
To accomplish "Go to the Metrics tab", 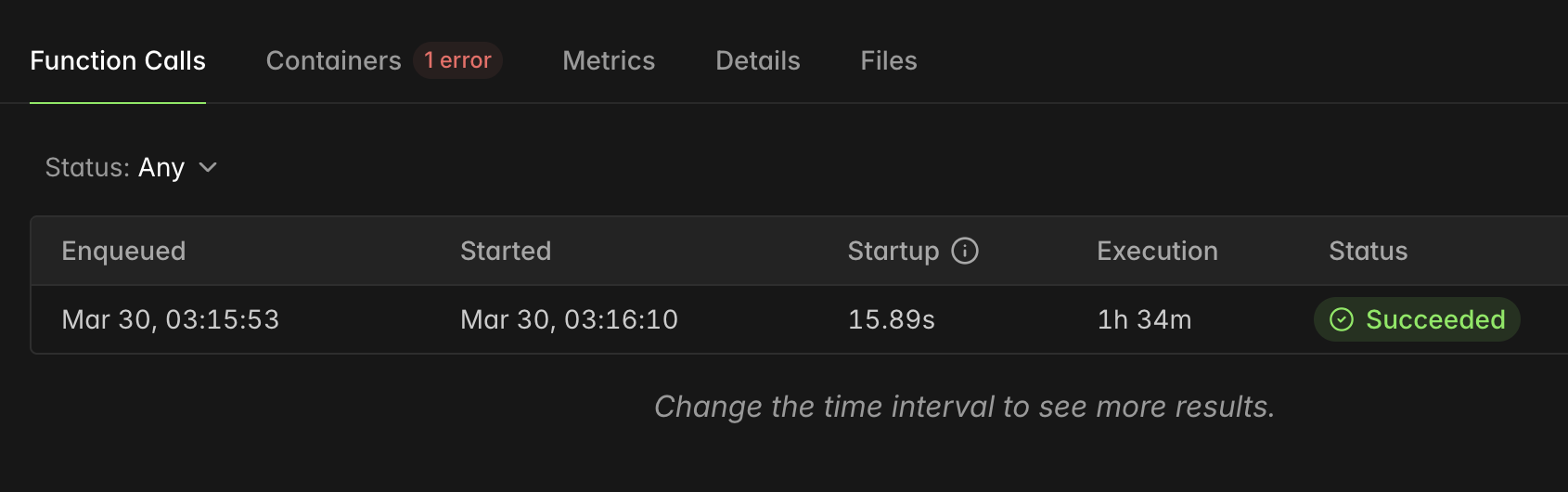I will [609, 61].
